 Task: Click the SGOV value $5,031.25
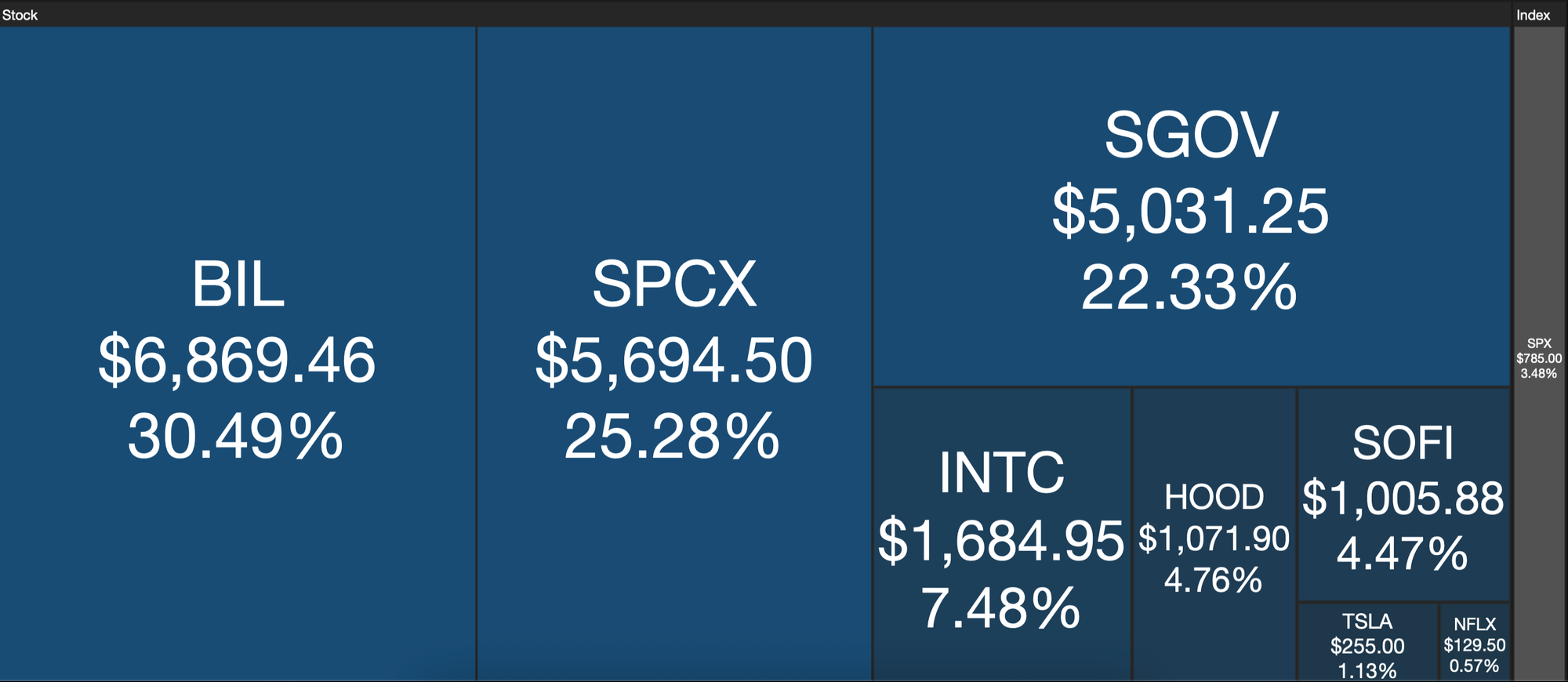[1190, 211]
